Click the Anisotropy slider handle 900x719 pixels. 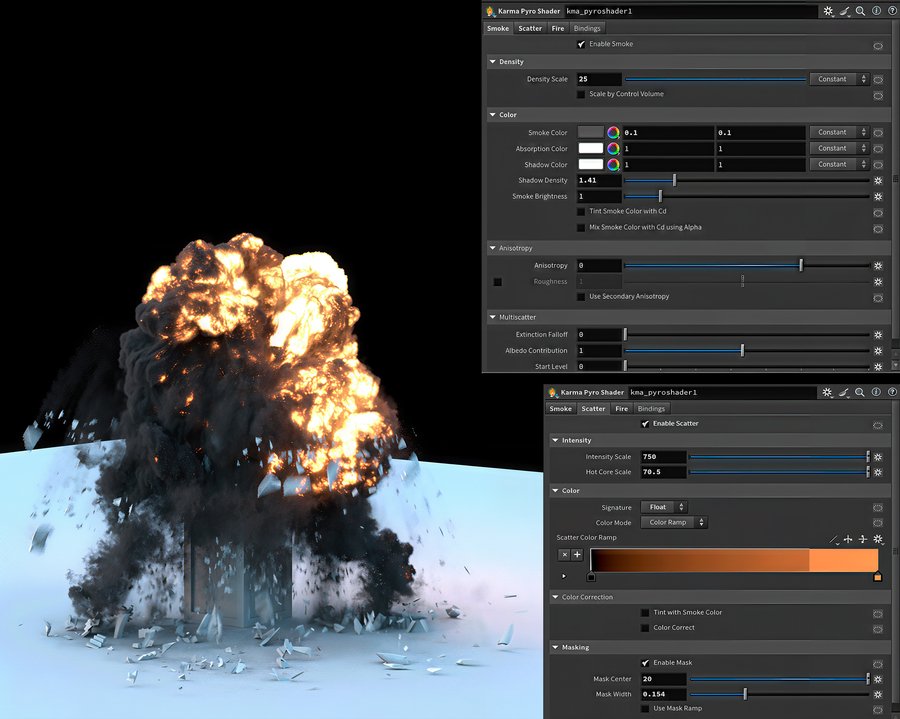click(x=800, y=266)
